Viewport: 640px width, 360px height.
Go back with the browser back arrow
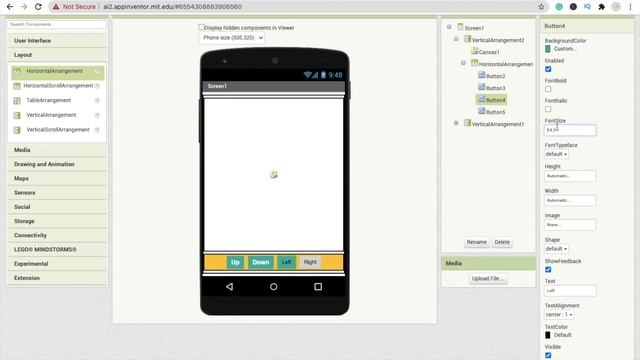click(10, 7)
